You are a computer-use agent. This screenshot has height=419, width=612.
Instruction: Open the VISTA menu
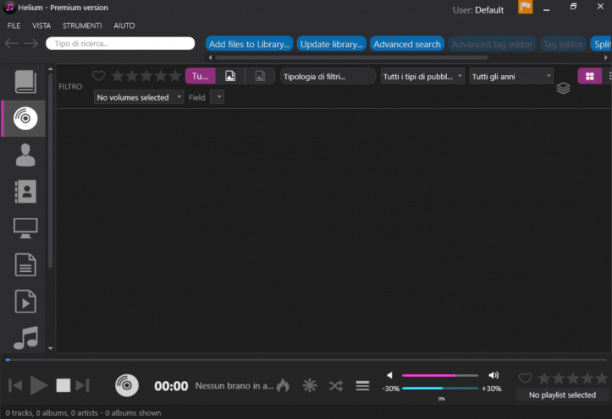click(x=41, y=26)
